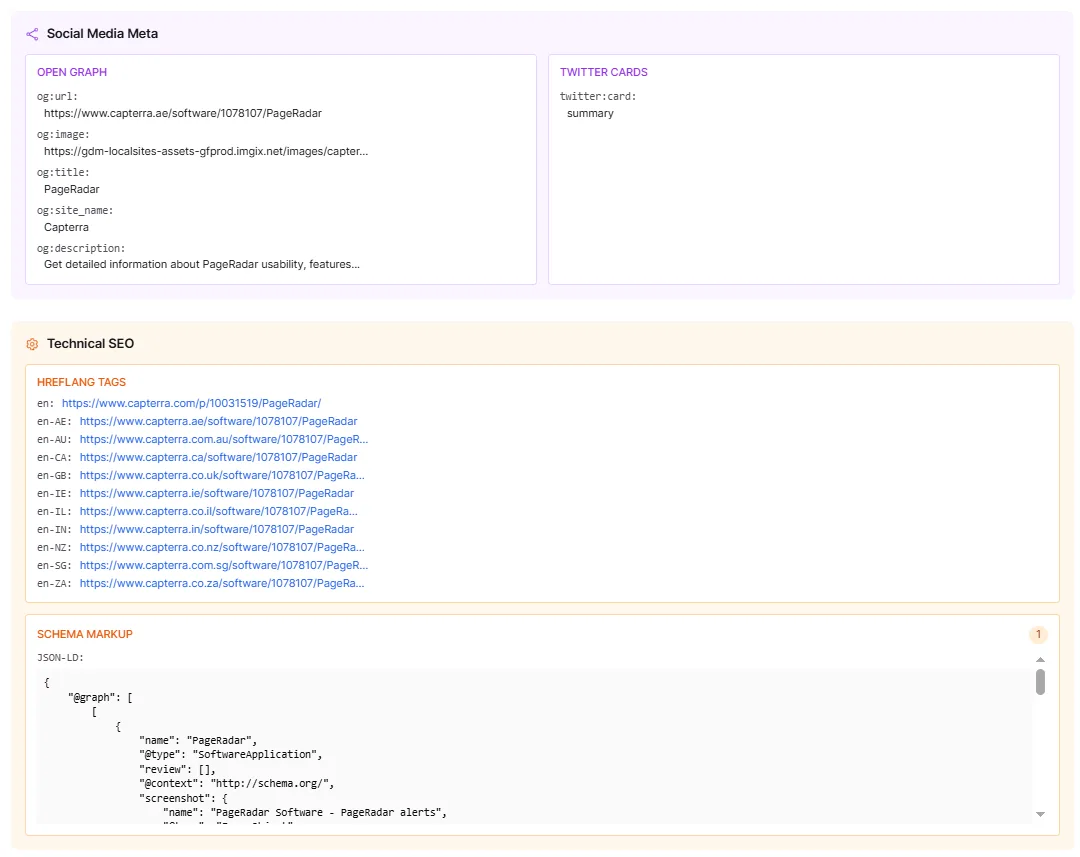Open the en-AE hreflang link
Screen dimensions: 1080x857
pyautogui.click(x=218, y=421)
